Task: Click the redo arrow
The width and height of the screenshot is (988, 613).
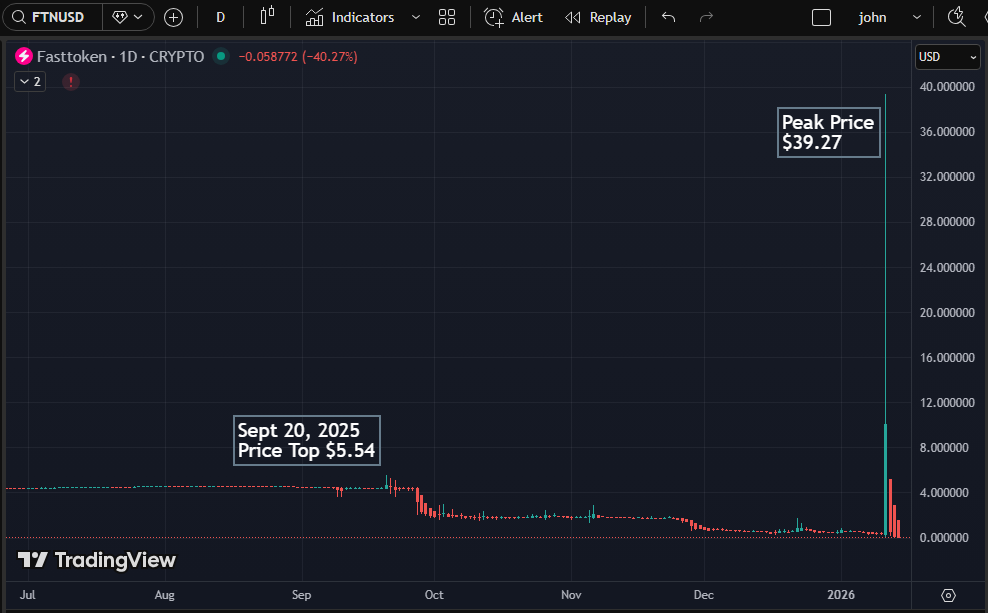Action: 706,16
